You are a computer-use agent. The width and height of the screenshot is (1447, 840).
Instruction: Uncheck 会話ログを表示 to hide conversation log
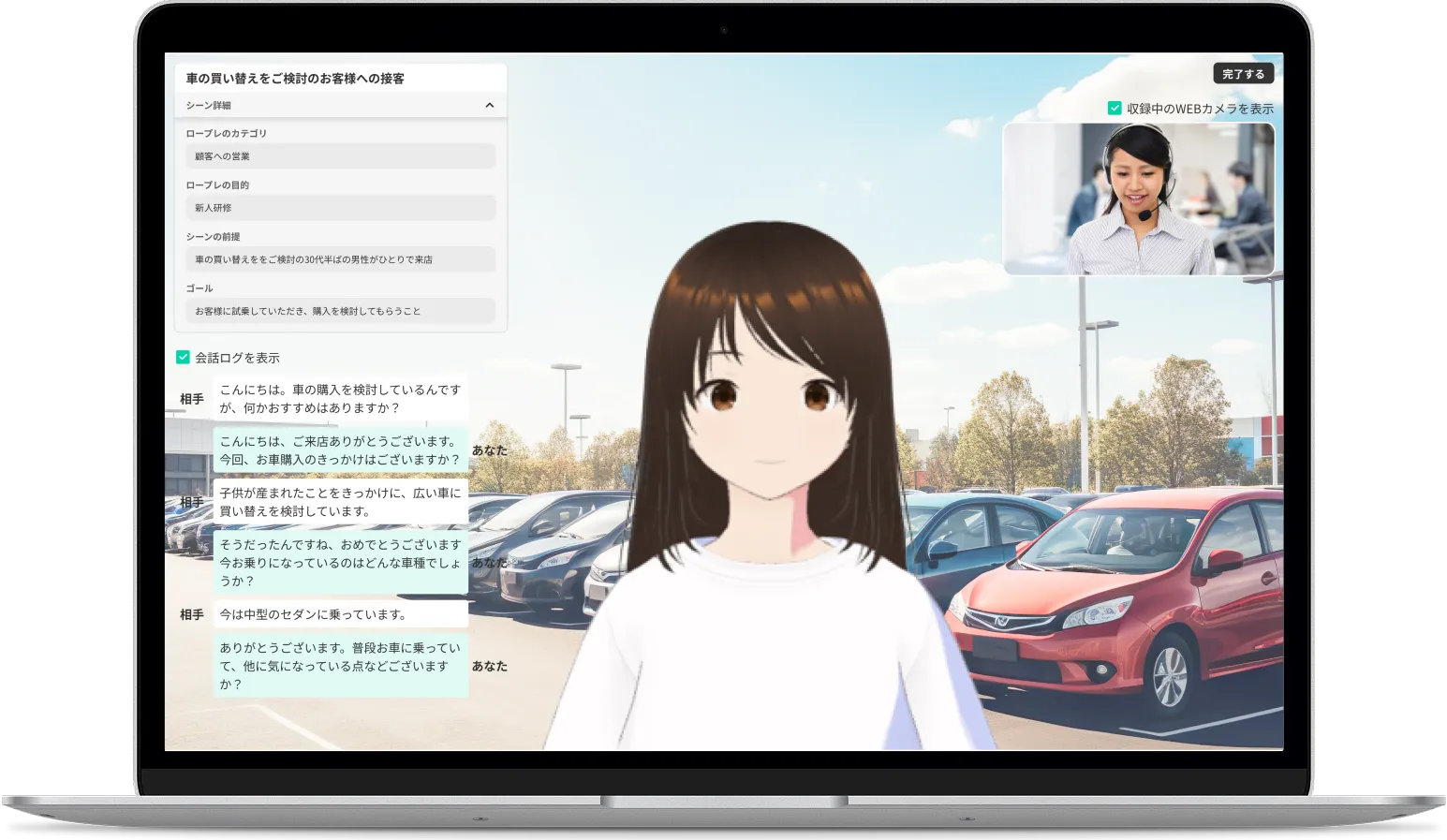pyautogui.click(x=182, y=358)
